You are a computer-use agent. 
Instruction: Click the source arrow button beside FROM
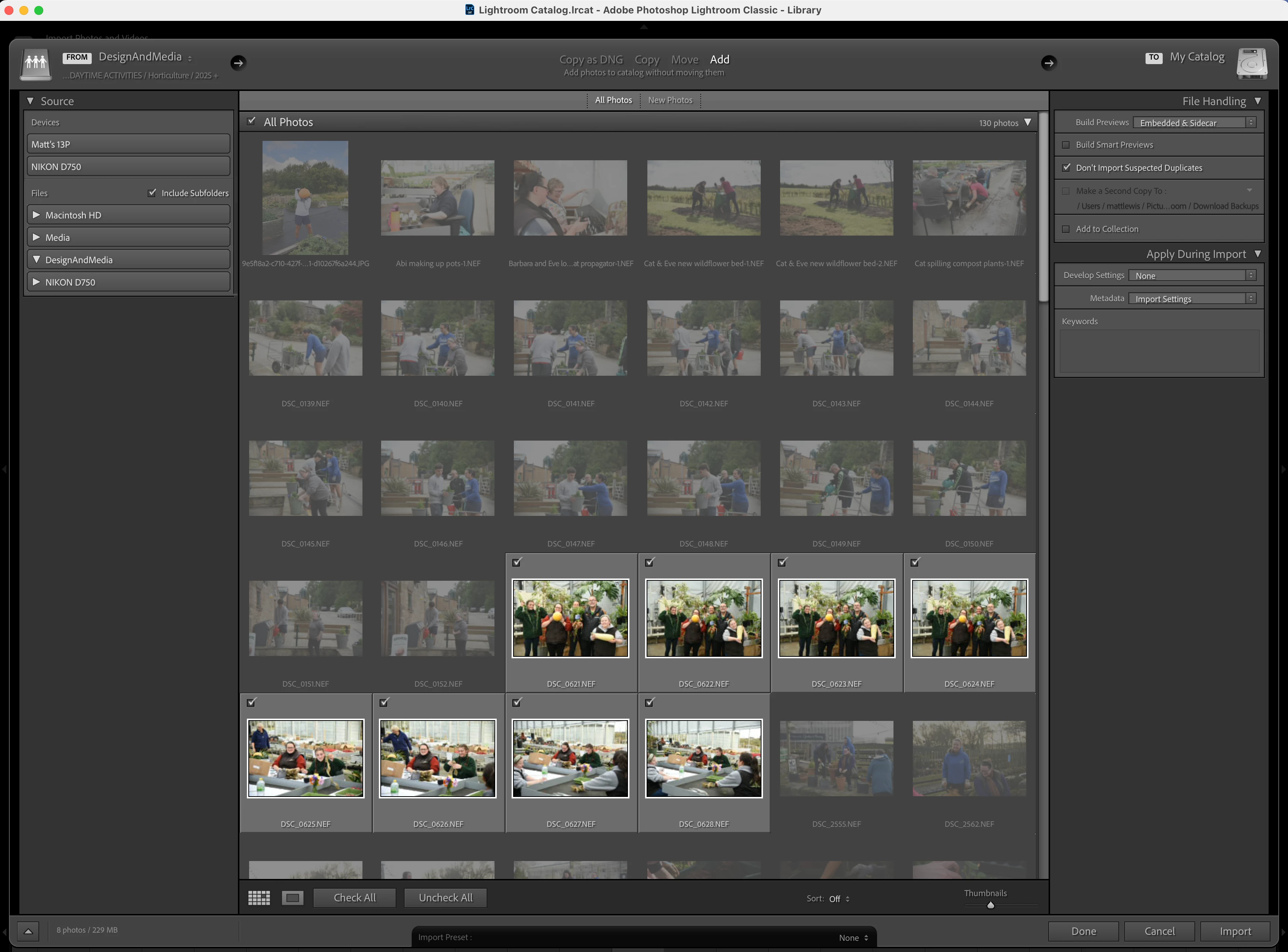238,62
